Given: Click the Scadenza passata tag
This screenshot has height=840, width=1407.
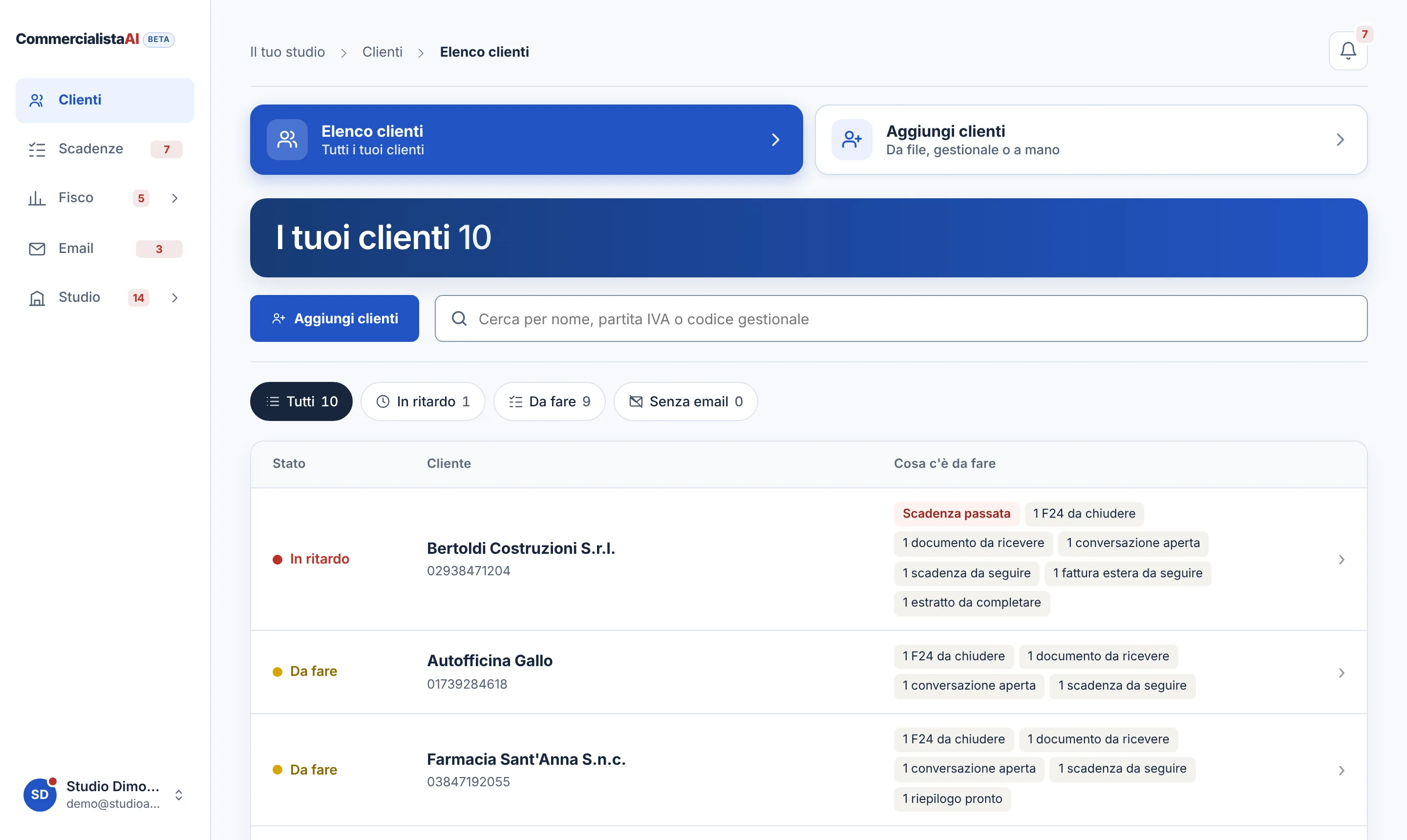Looking at the screenshot, I should tap(956, 513).
